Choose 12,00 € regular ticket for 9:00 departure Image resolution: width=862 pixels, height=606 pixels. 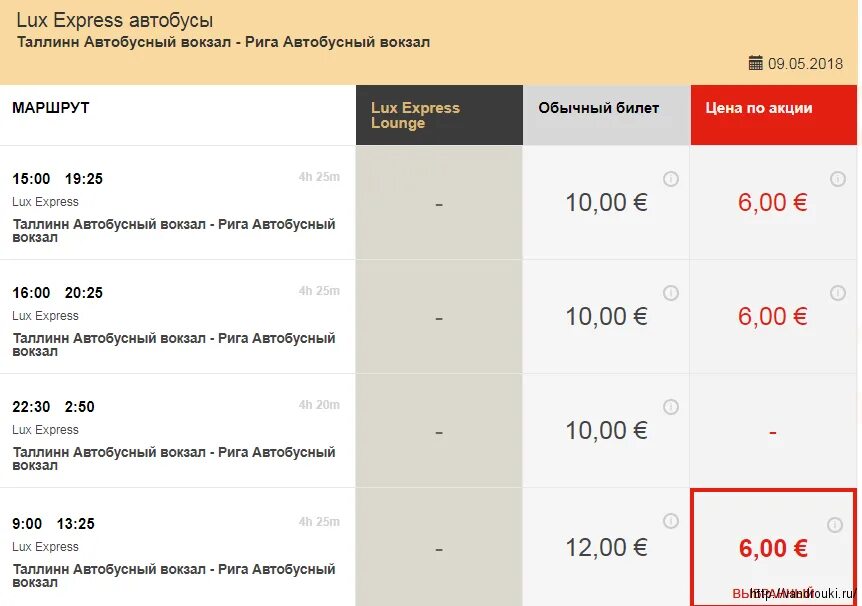[607, 547]
